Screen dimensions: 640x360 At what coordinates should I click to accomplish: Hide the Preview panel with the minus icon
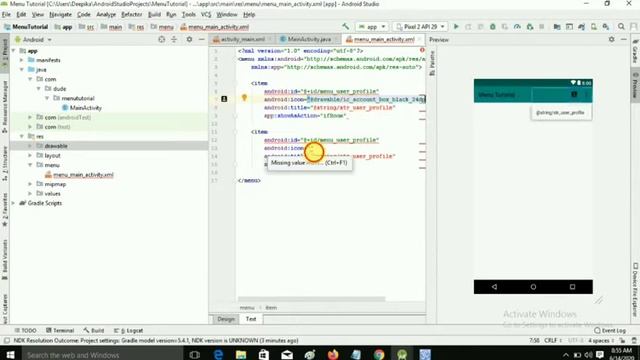point(624,40)
